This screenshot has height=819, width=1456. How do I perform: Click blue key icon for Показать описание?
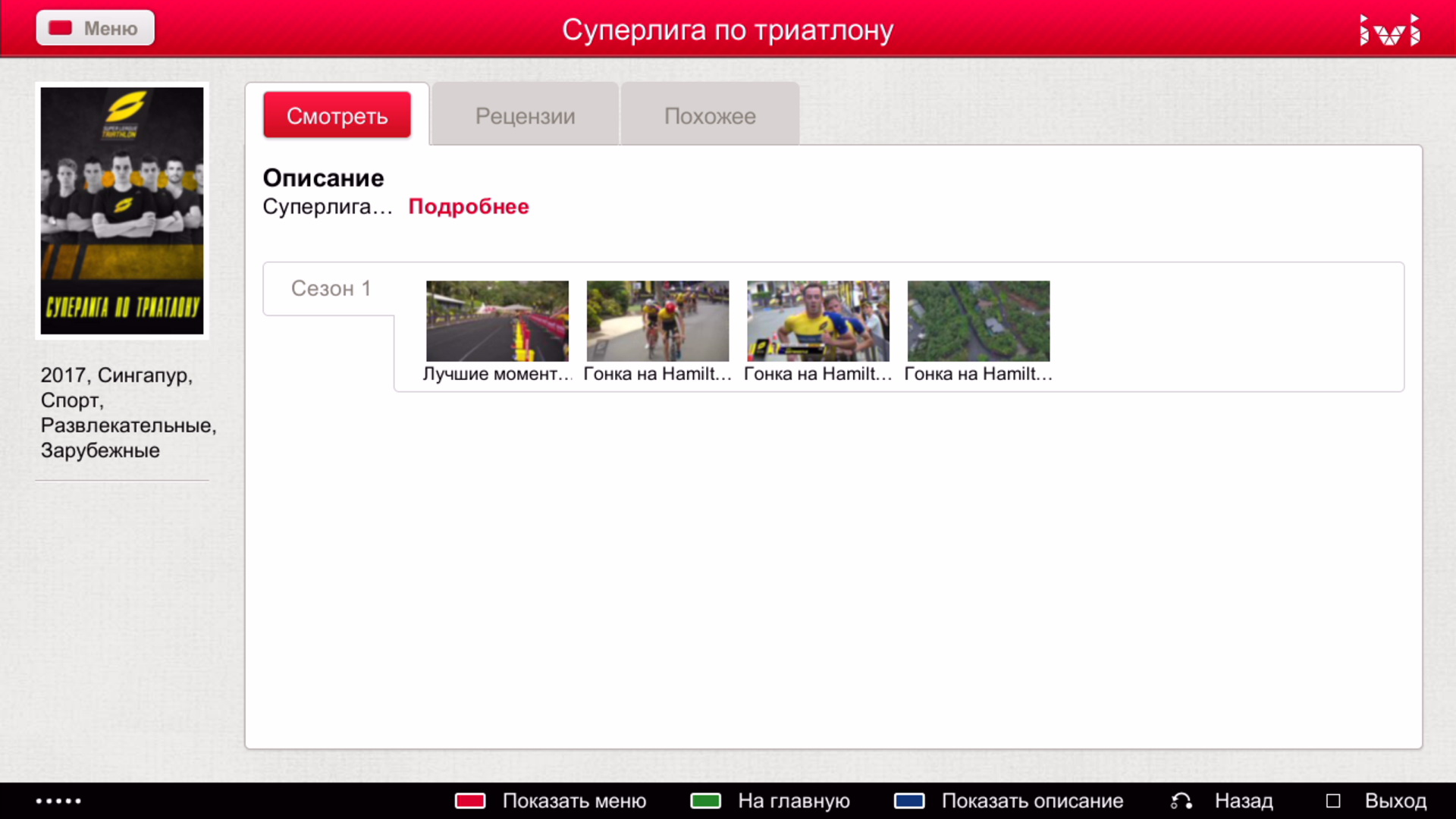909,801
